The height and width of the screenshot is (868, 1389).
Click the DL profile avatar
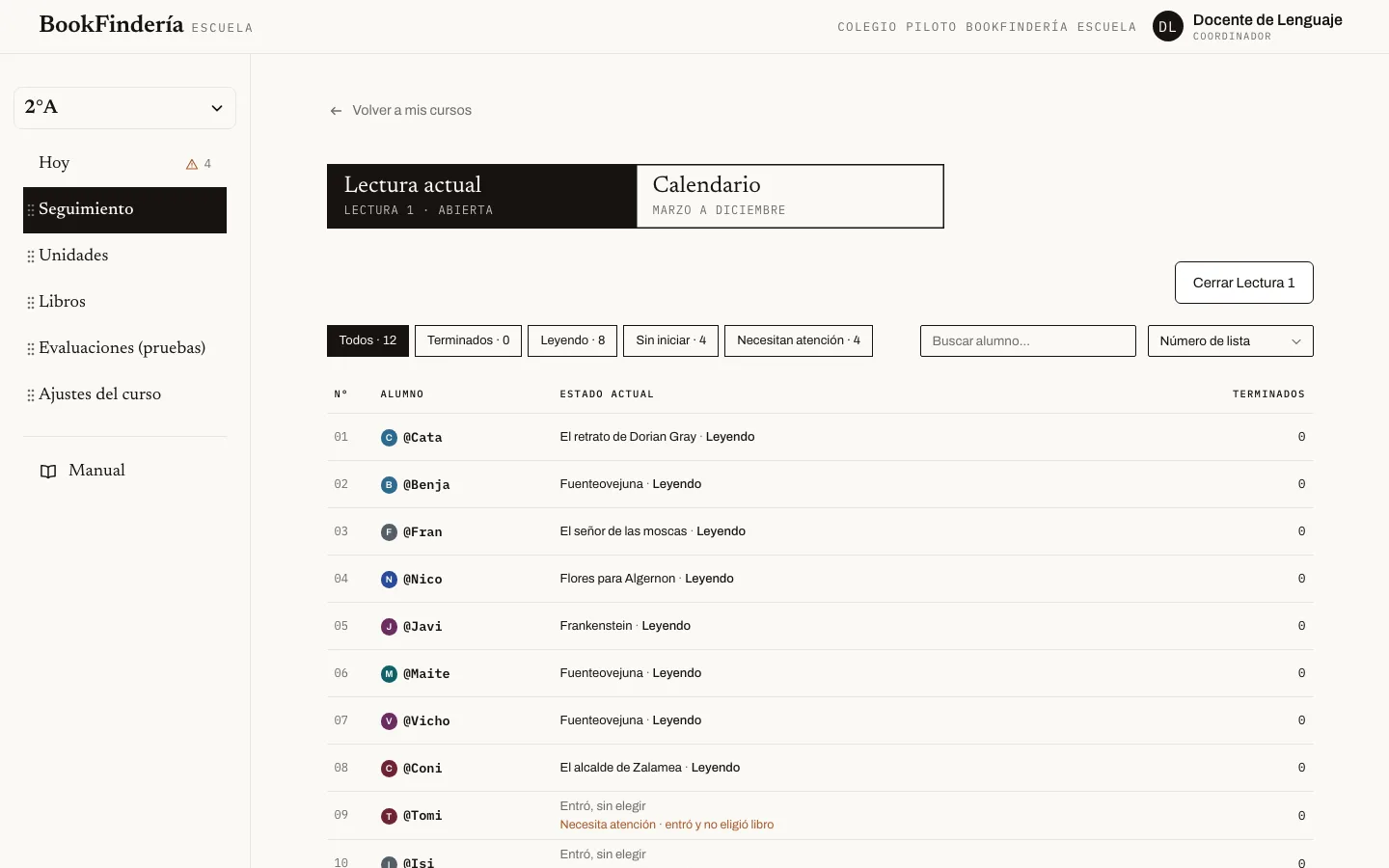1167,27
